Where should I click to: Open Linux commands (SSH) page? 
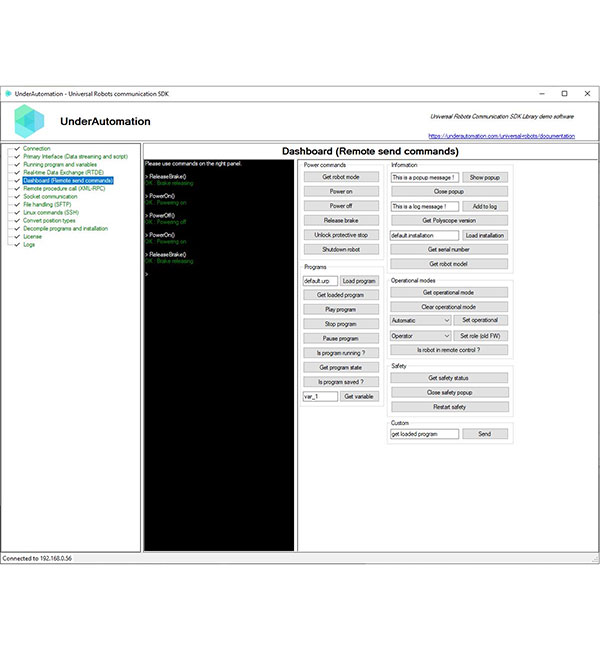pos(51,213)
